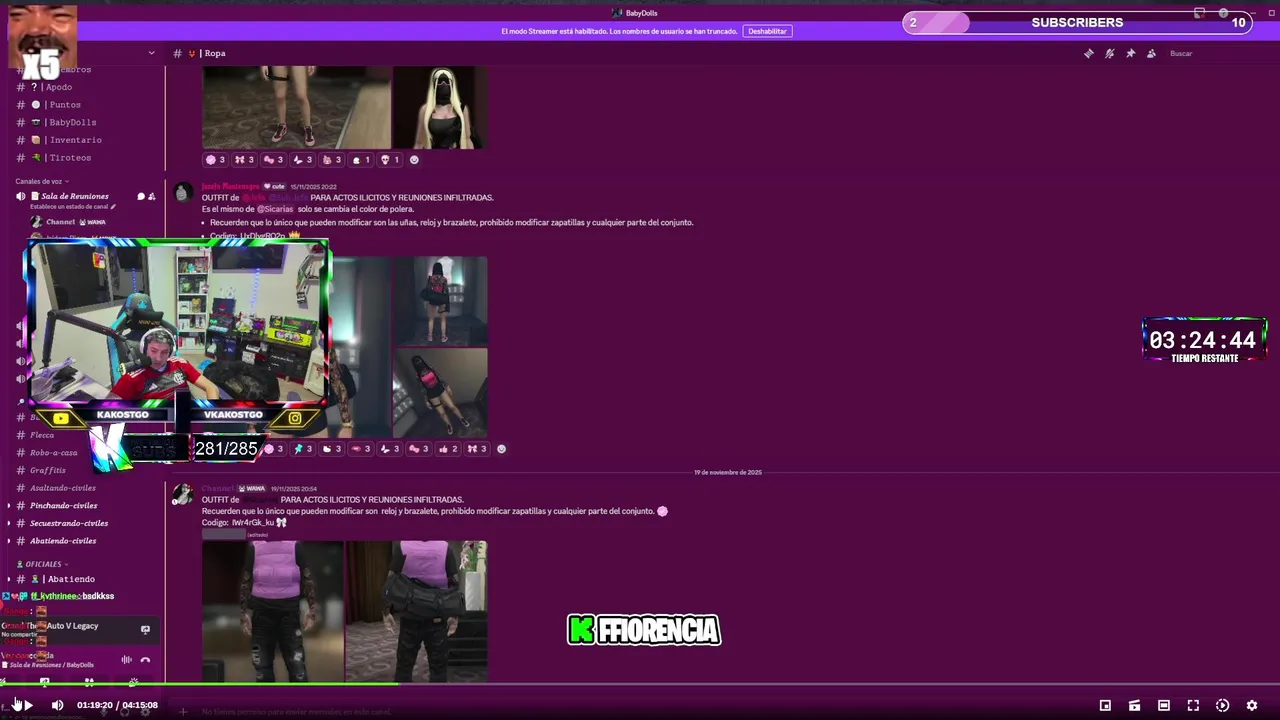Image resolution: width=1280 pixels, height=720 pixels.
Task: Switch player to theater mode
Action: (x=1163, y=705)
